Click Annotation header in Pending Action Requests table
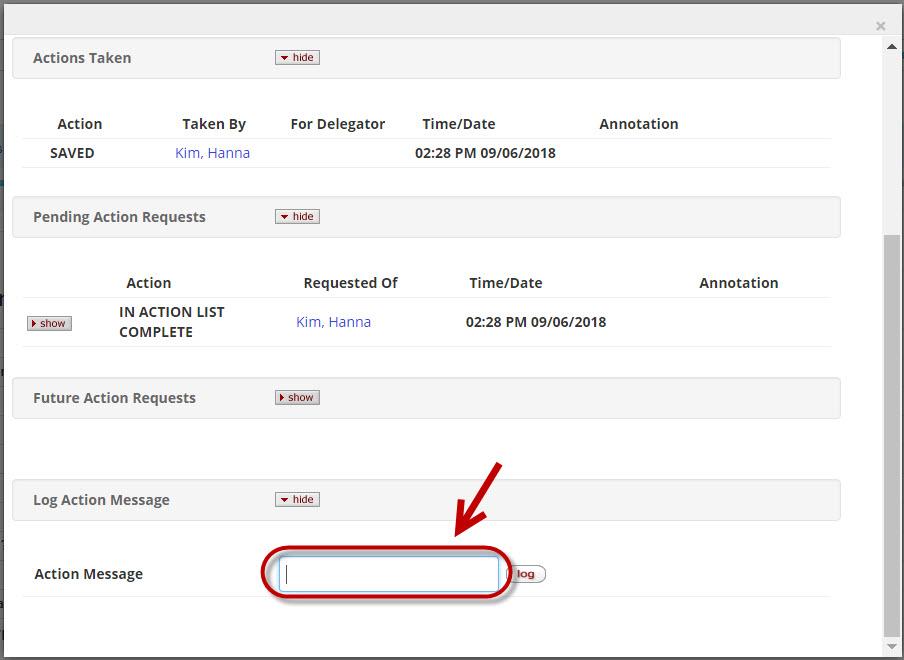Image resolution: width=904 pixels, height=660 pixels. click(x=739, y=283)
